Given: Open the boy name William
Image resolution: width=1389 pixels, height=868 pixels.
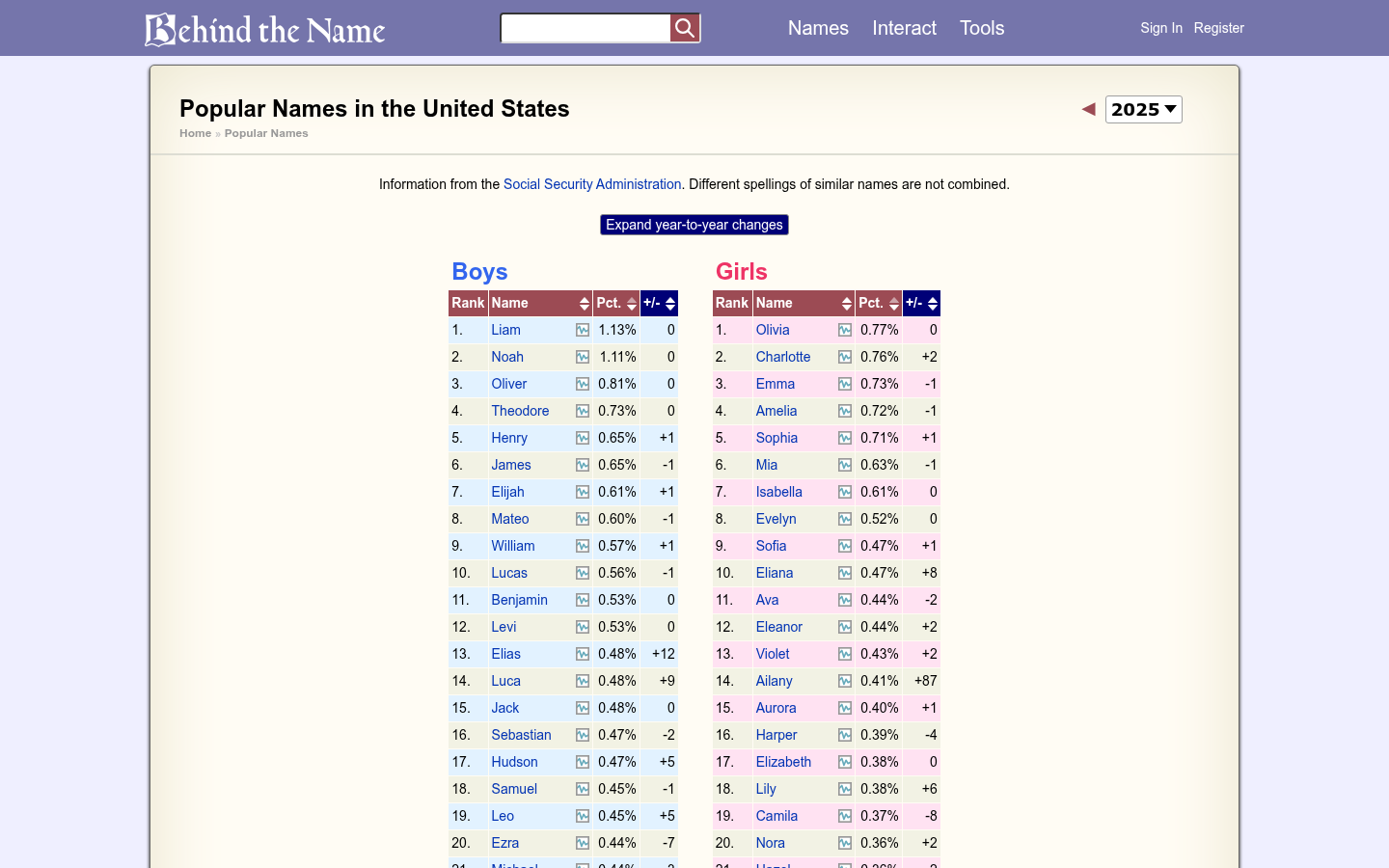Looking at the screenshot, I should pos(513,546).
